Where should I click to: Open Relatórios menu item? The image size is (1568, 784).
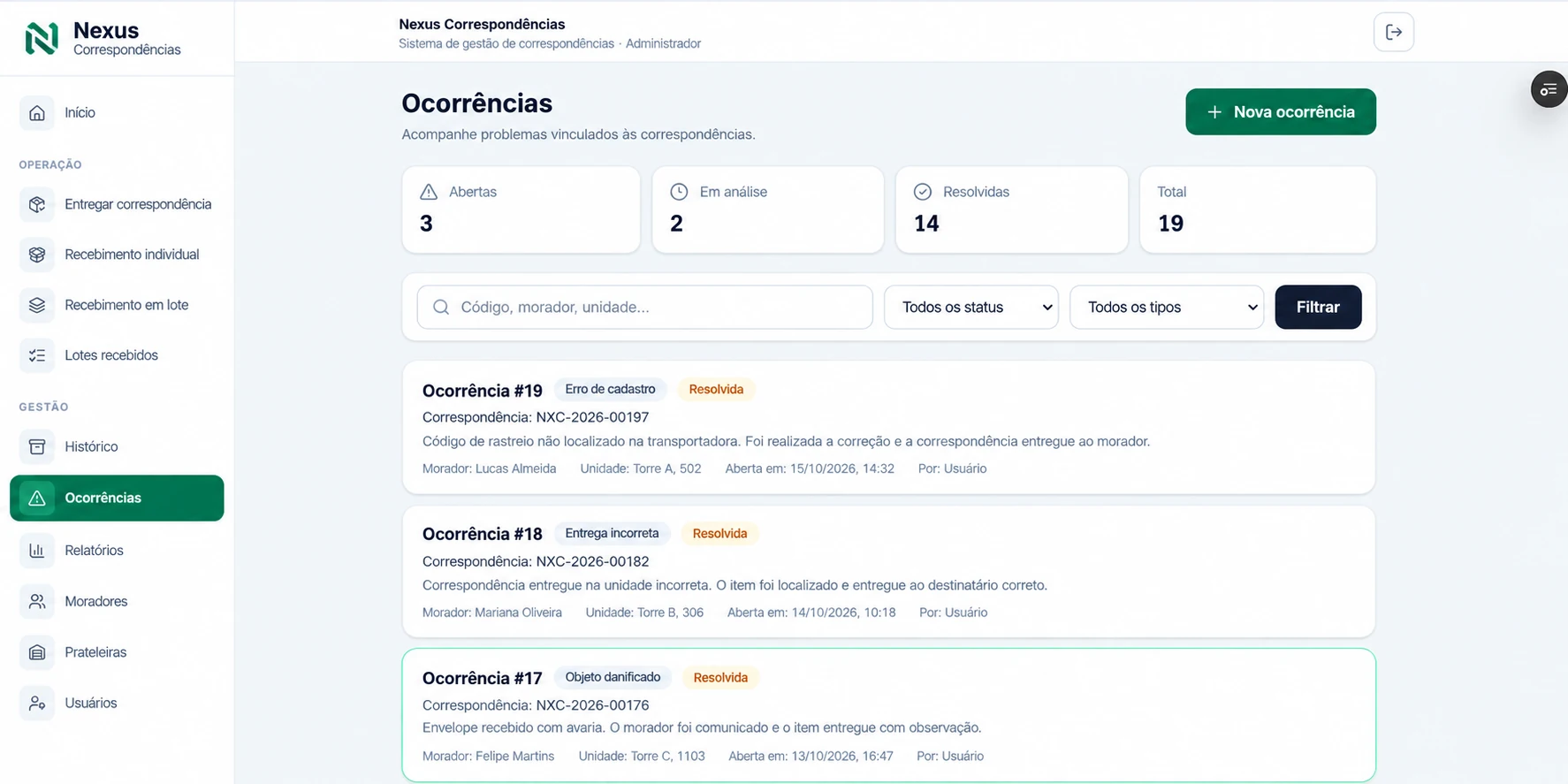tap(117, 551)
